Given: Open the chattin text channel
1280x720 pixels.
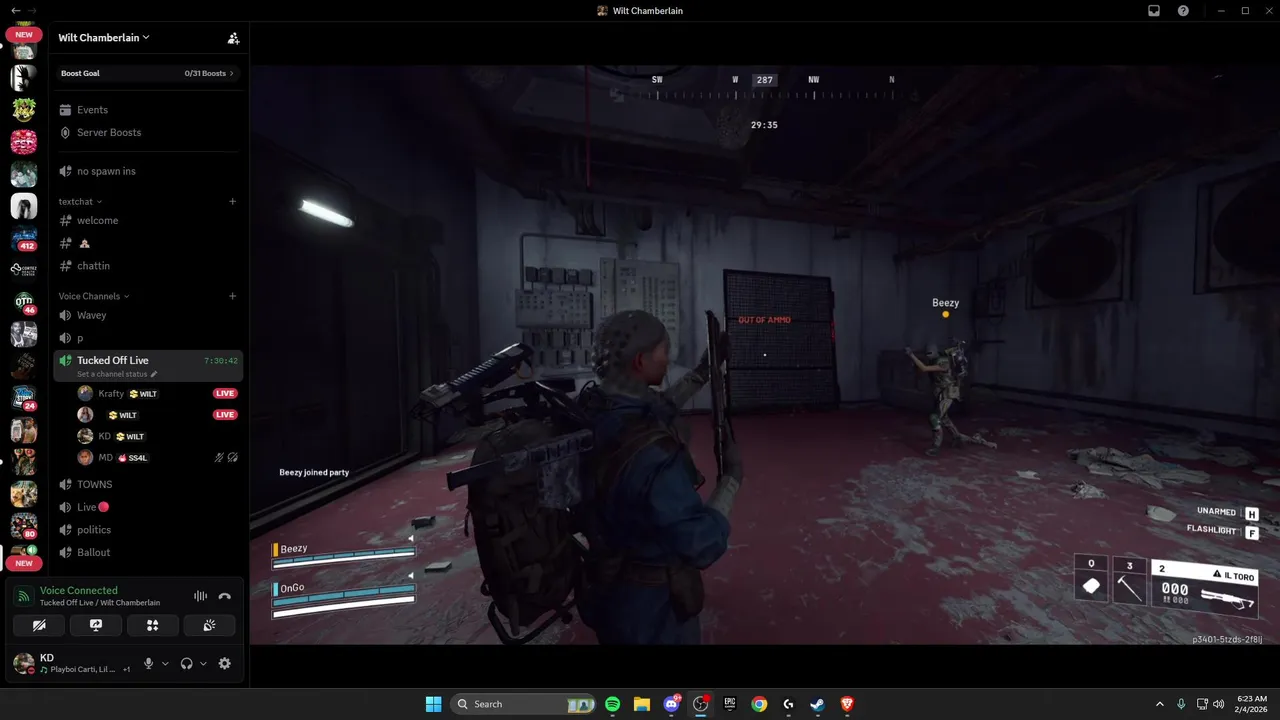Looking at the screenshot, I should 147,266.
